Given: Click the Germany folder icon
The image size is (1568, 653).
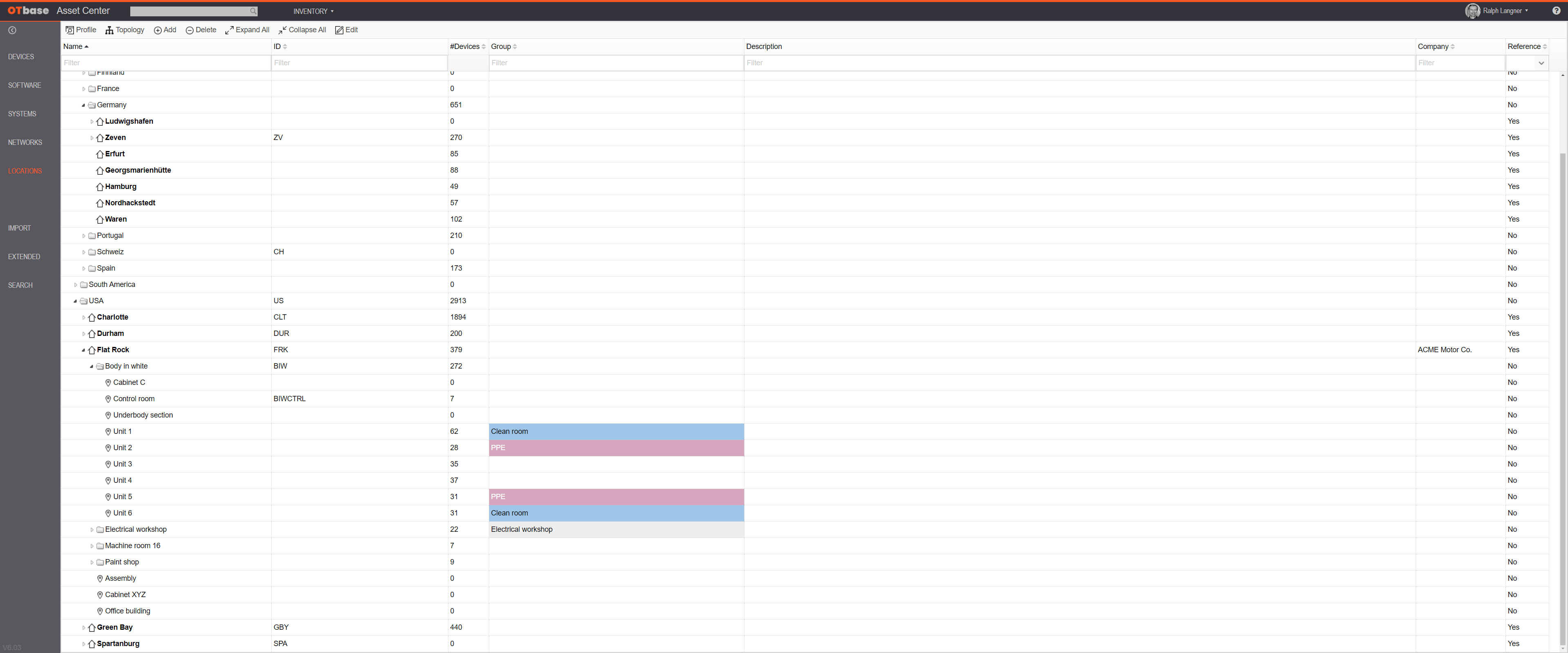Looking at the screenshot, I should pyautogui.click(x=92, y=105).
